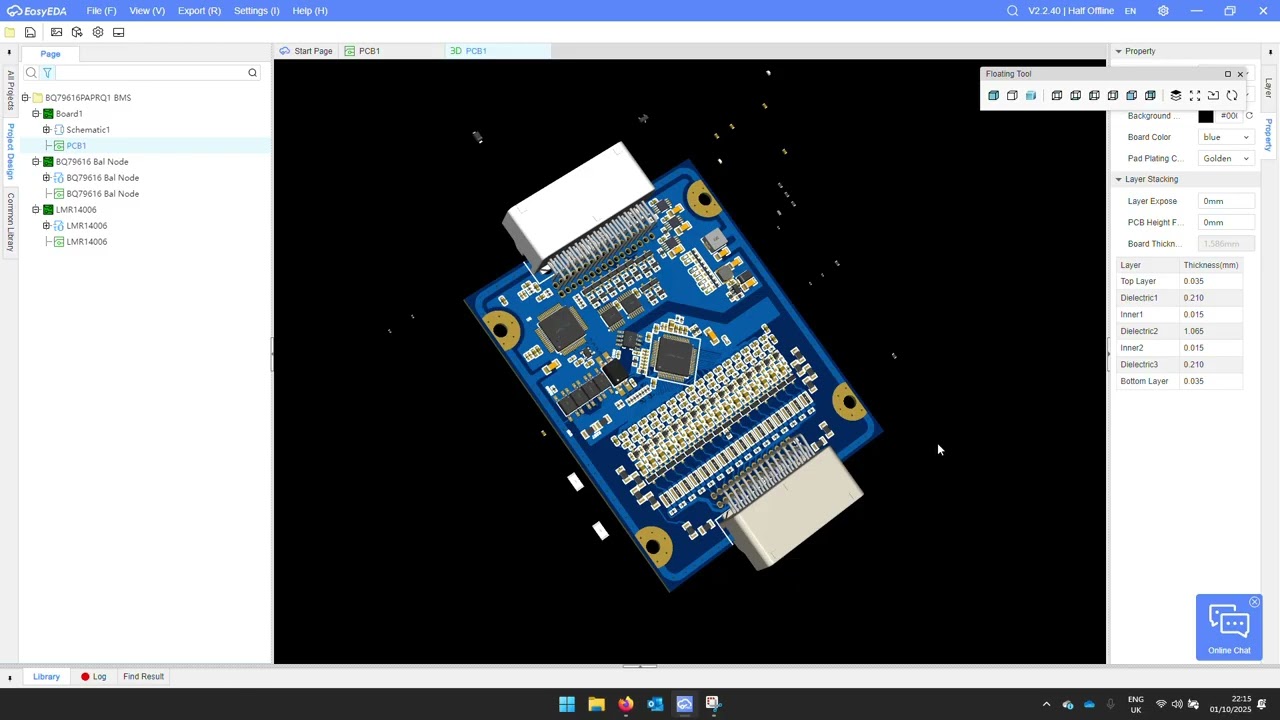1280x720 pixels.
Task: Open the File (F) menu
Action: pyautogui.click(x=101, y=11)
